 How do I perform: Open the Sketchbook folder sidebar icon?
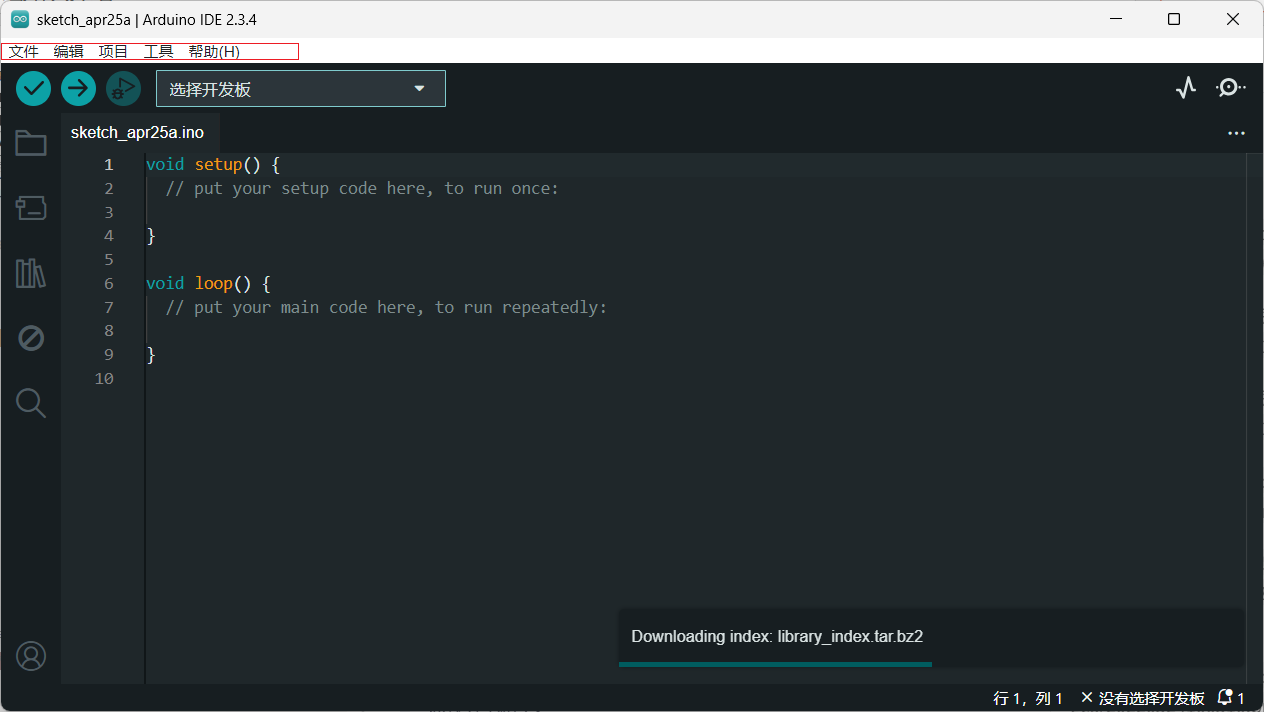(x=31, y=144)
